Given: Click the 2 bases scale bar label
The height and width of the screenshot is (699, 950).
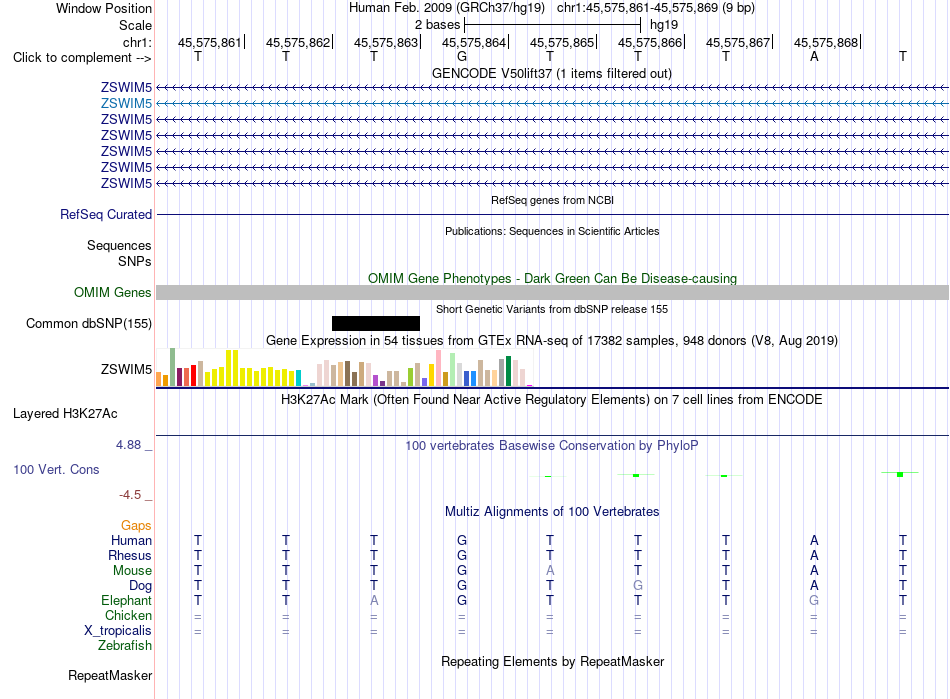Looking at the screenshot, I should click(437, 25).
